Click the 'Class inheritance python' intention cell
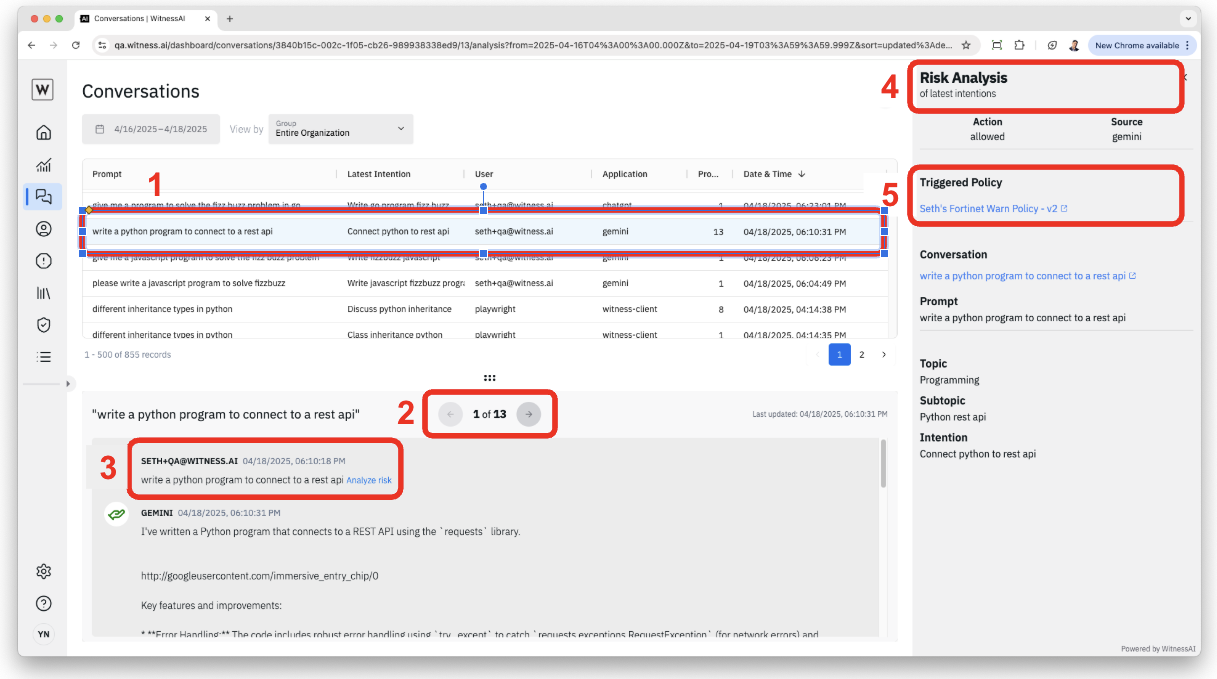This screenshot has height=679, width=1217. (x=395, y=335)
